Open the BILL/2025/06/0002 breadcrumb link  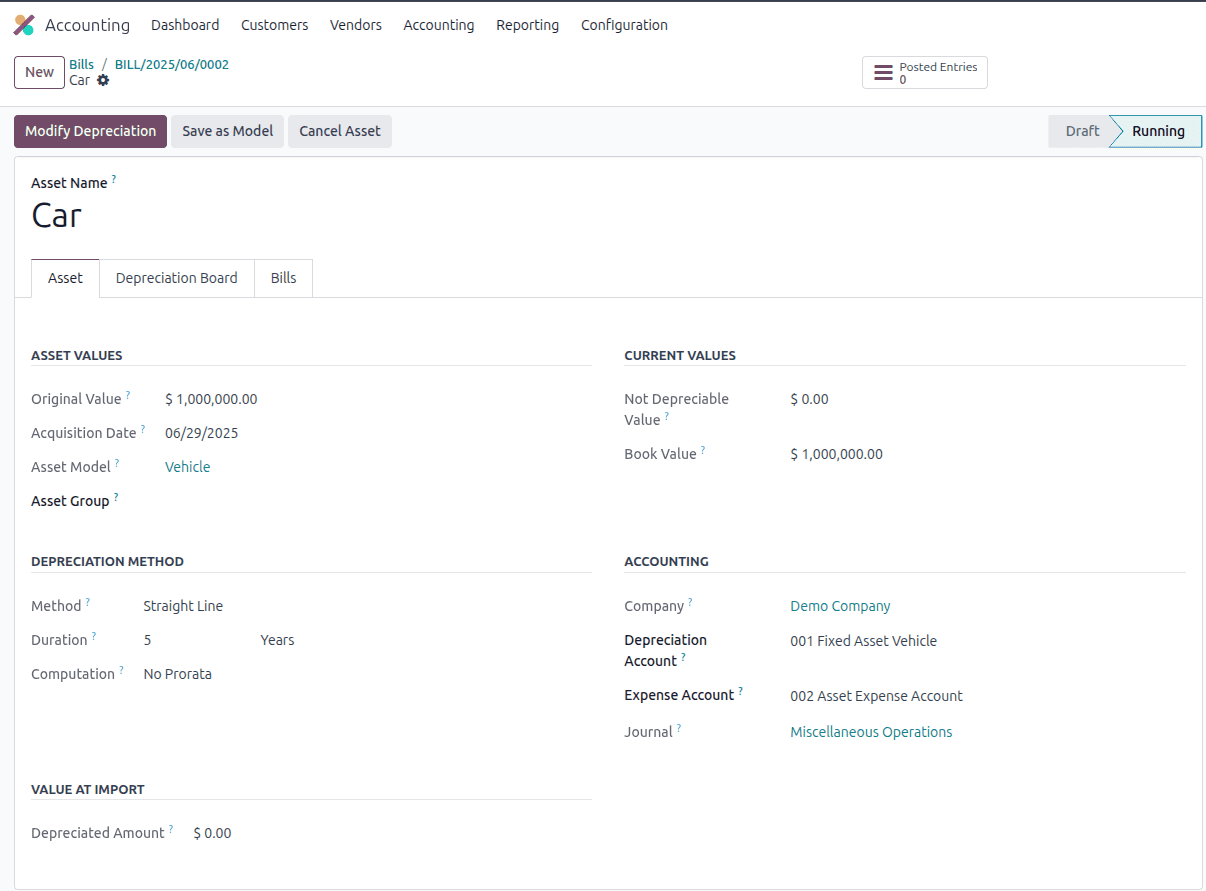click(x=171, y=64)
